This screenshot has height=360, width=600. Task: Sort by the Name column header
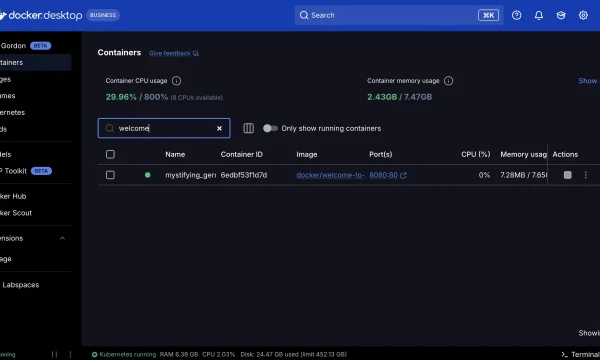[175, 154]
